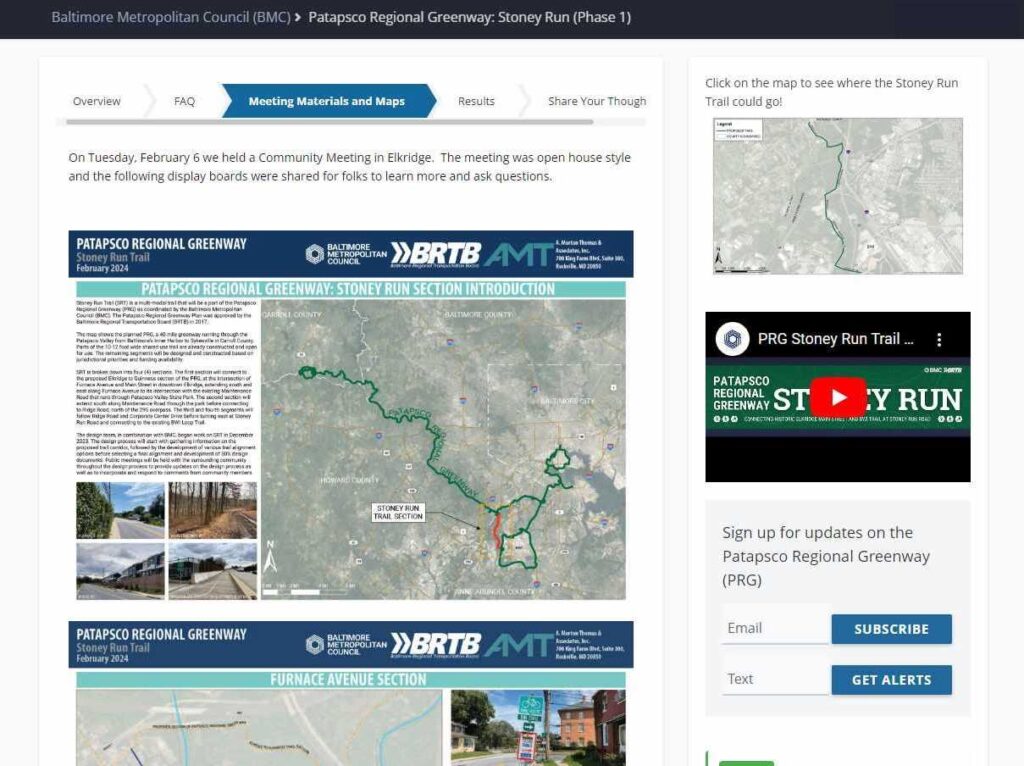Open the video's three-dot options menu
The image size is (1024, 766).
[939, 340]
